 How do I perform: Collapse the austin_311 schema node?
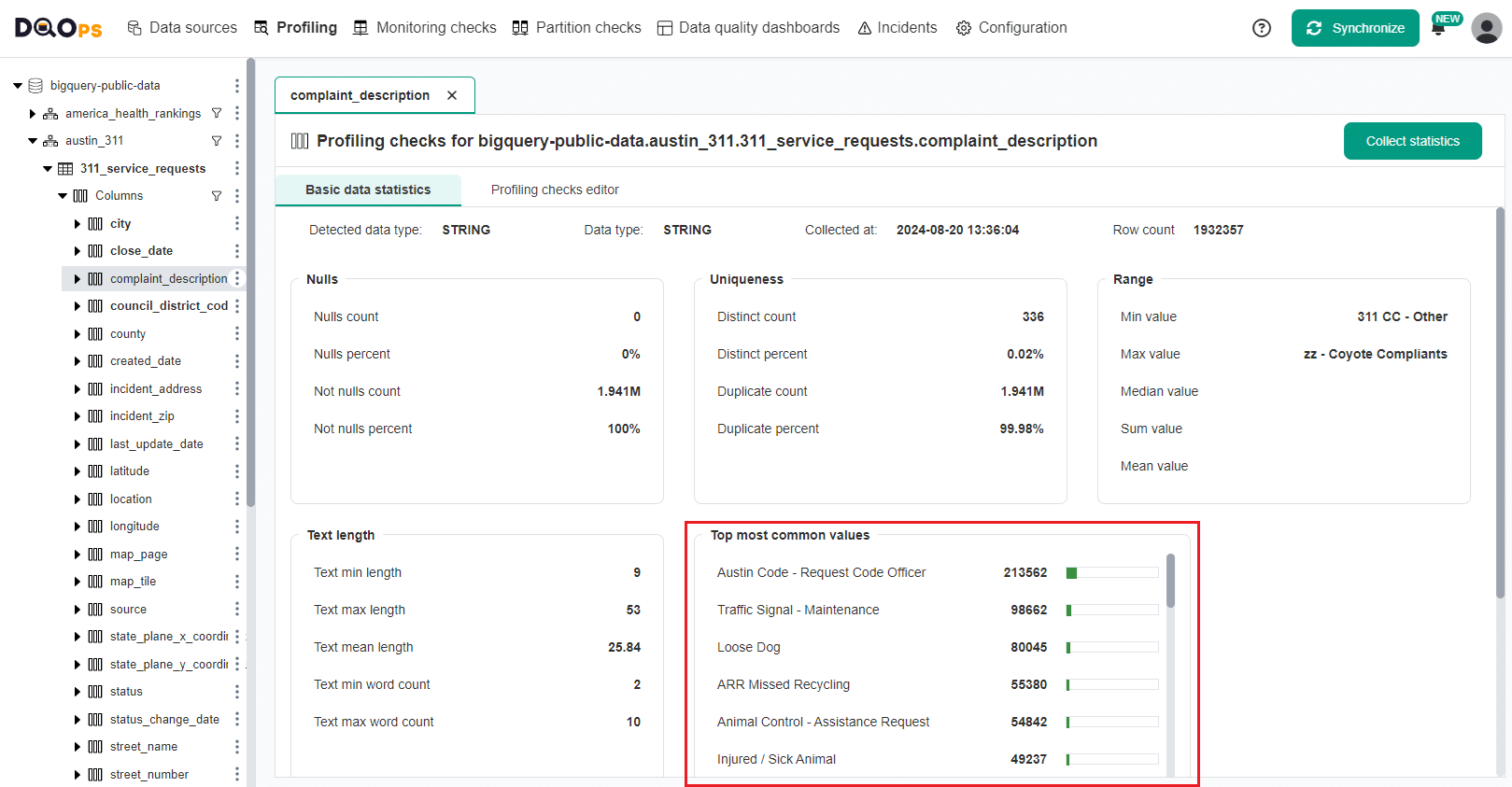coord(33,141)
